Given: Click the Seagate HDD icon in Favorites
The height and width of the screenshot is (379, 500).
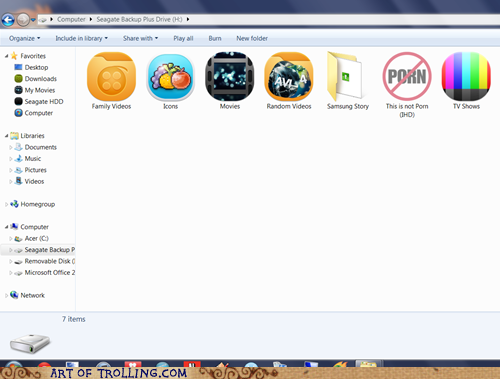Looking at the screenshot, I should 18,101.
